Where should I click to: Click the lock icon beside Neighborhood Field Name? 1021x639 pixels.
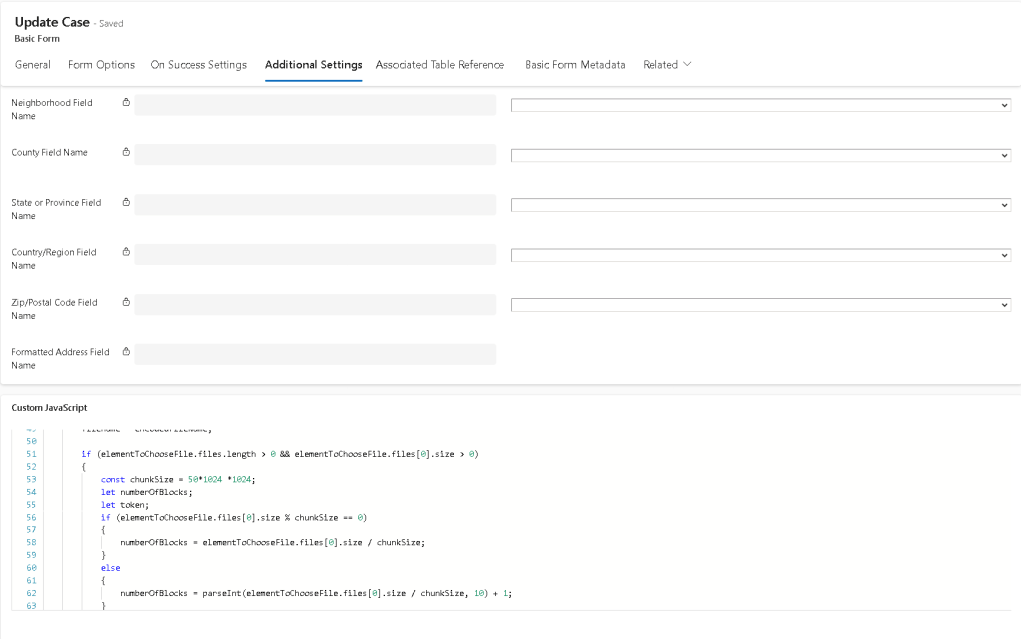tap(125, 102)
